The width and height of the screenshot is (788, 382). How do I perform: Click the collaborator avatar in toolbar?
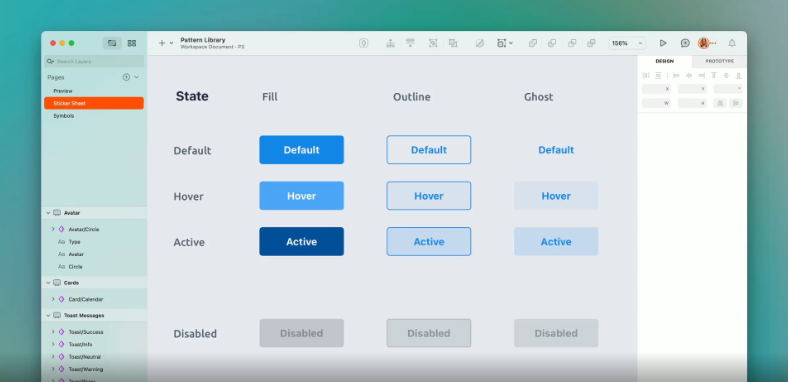(x=704, y=43)
